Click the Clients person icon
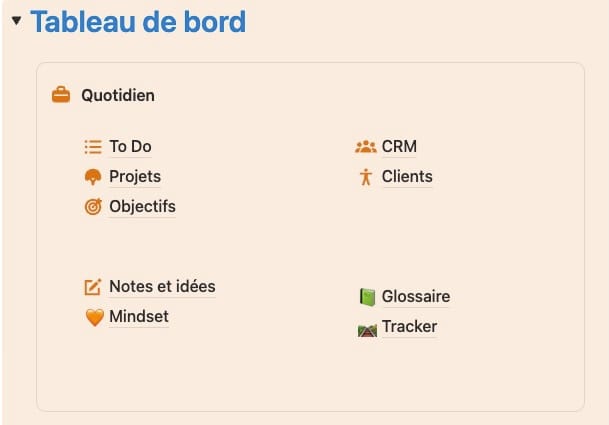The image size is (609, 425). pos(365,177)
